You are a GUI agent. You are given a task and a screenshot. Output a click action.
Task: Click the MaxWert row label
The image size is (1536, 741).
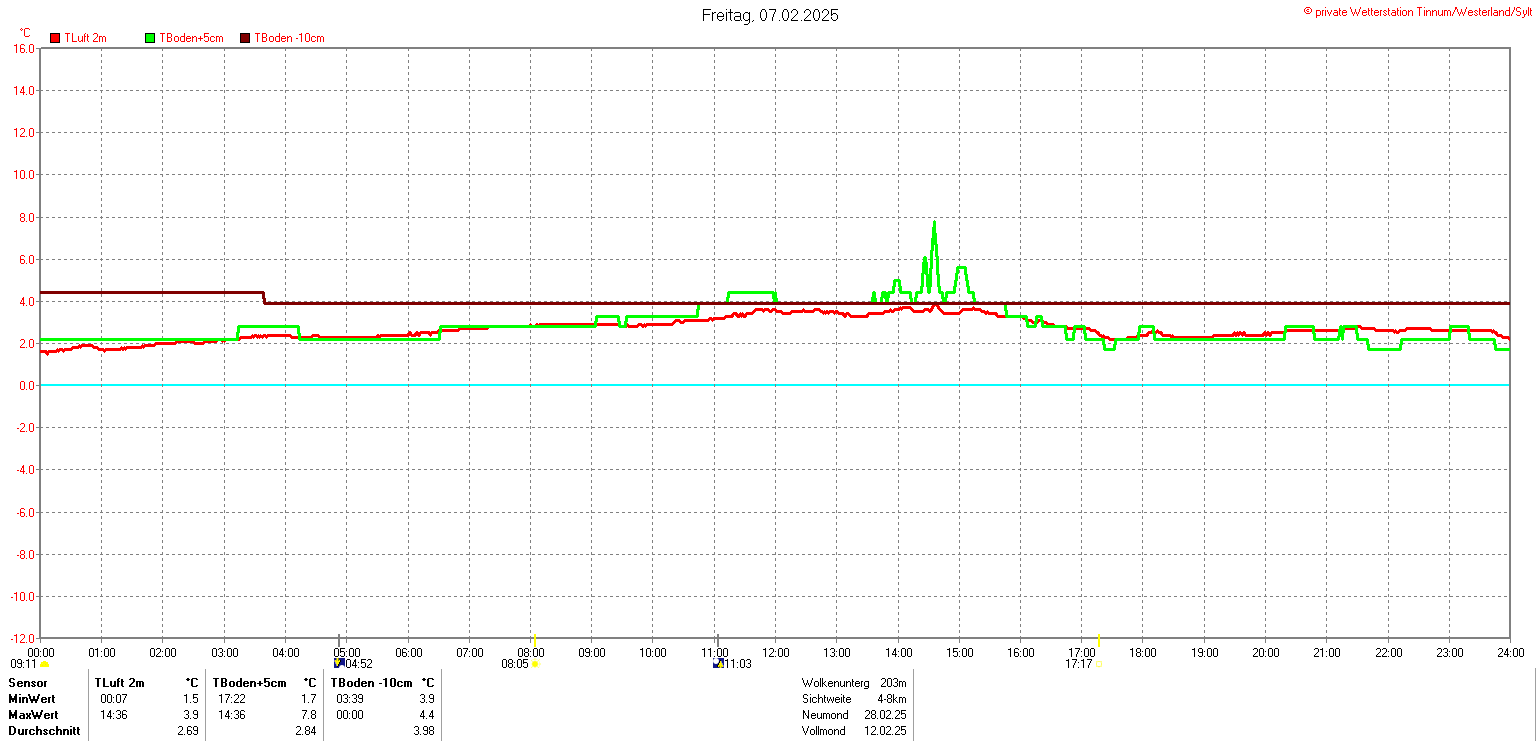pyautogui.click(x=33, y=715)
